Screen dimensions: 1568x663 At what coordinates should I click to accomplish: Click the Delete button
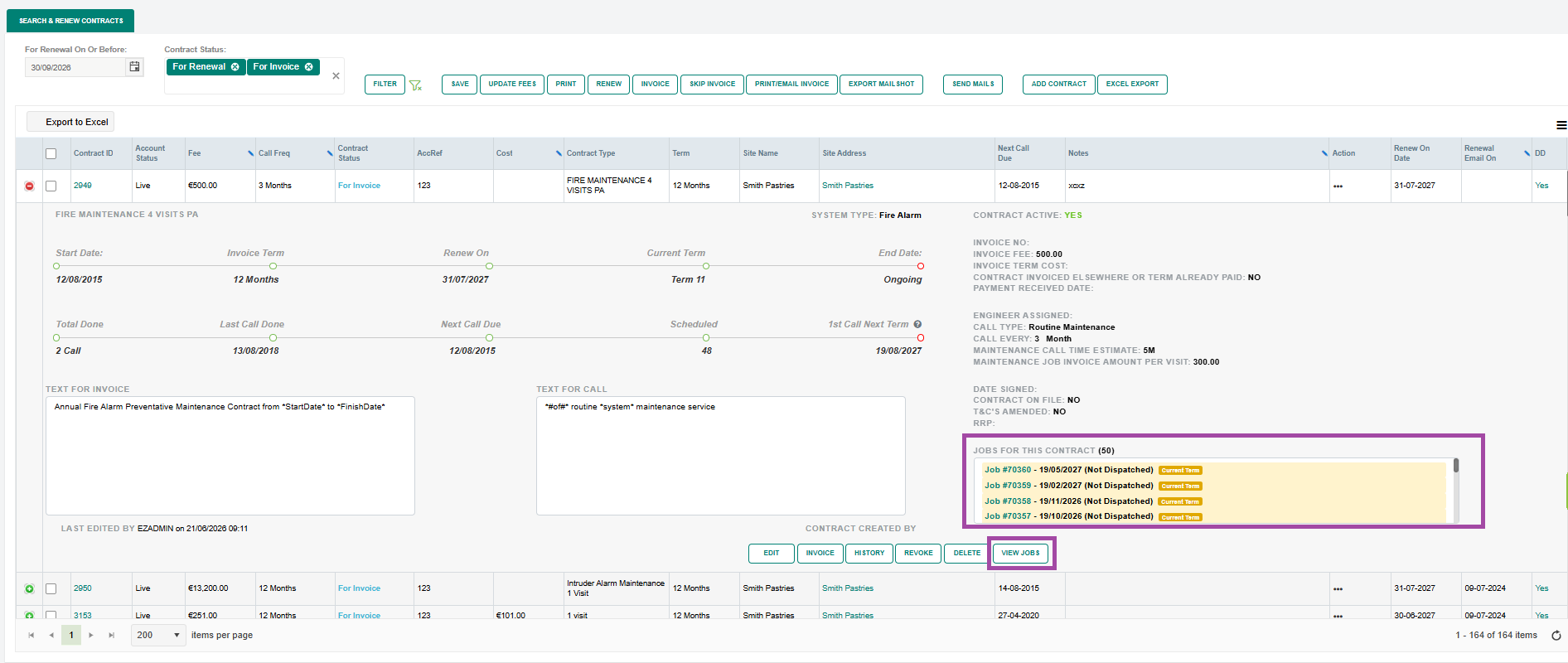(967, 554)
